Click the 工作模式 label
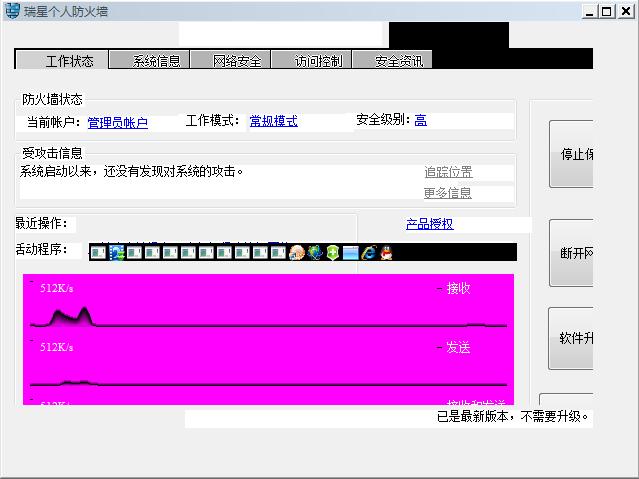The height and width of the screenshot is (479, 639). tap(213, 120)
